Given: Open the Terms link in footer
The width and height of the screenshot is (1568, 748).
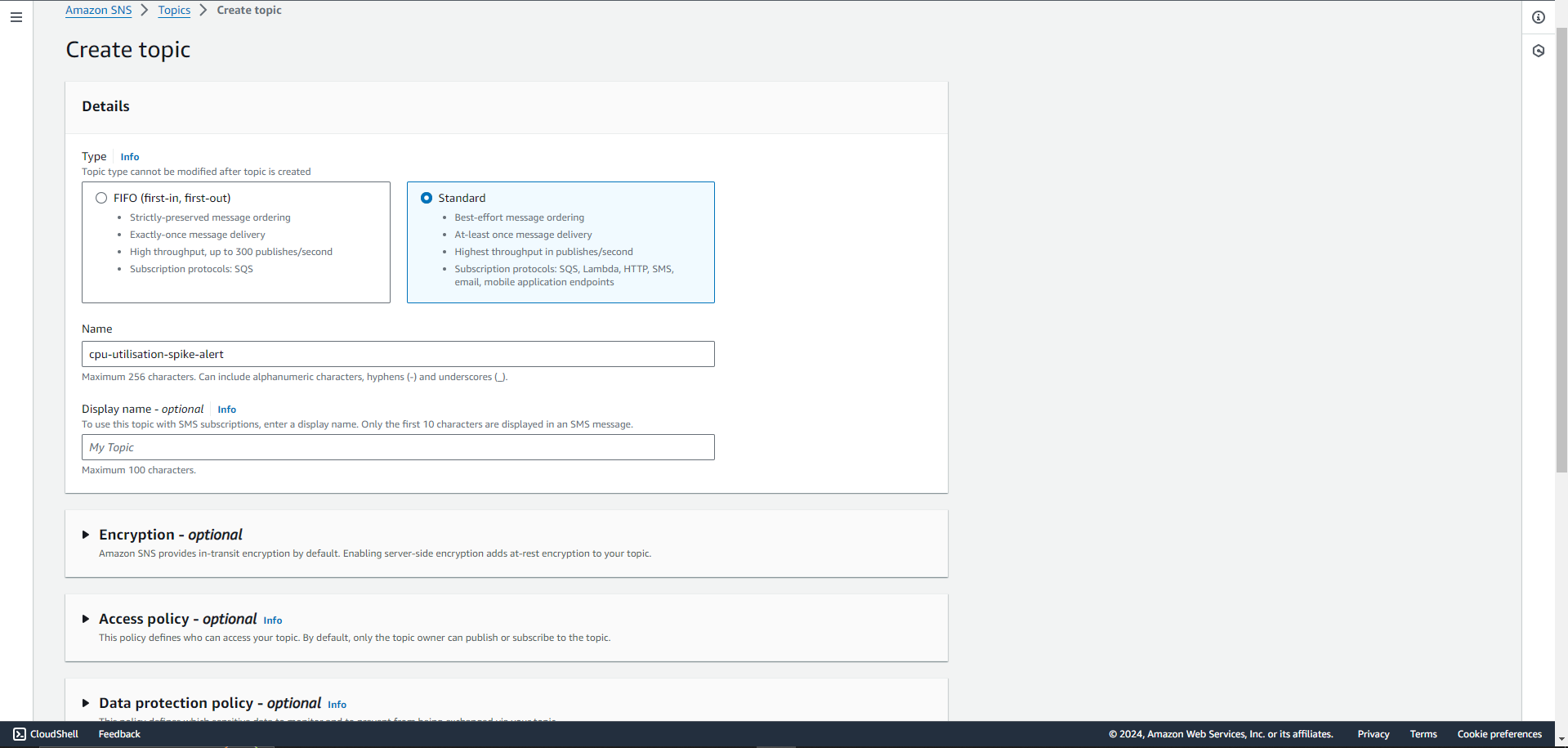Looking at the screenshot, I should coord(1423,734).
